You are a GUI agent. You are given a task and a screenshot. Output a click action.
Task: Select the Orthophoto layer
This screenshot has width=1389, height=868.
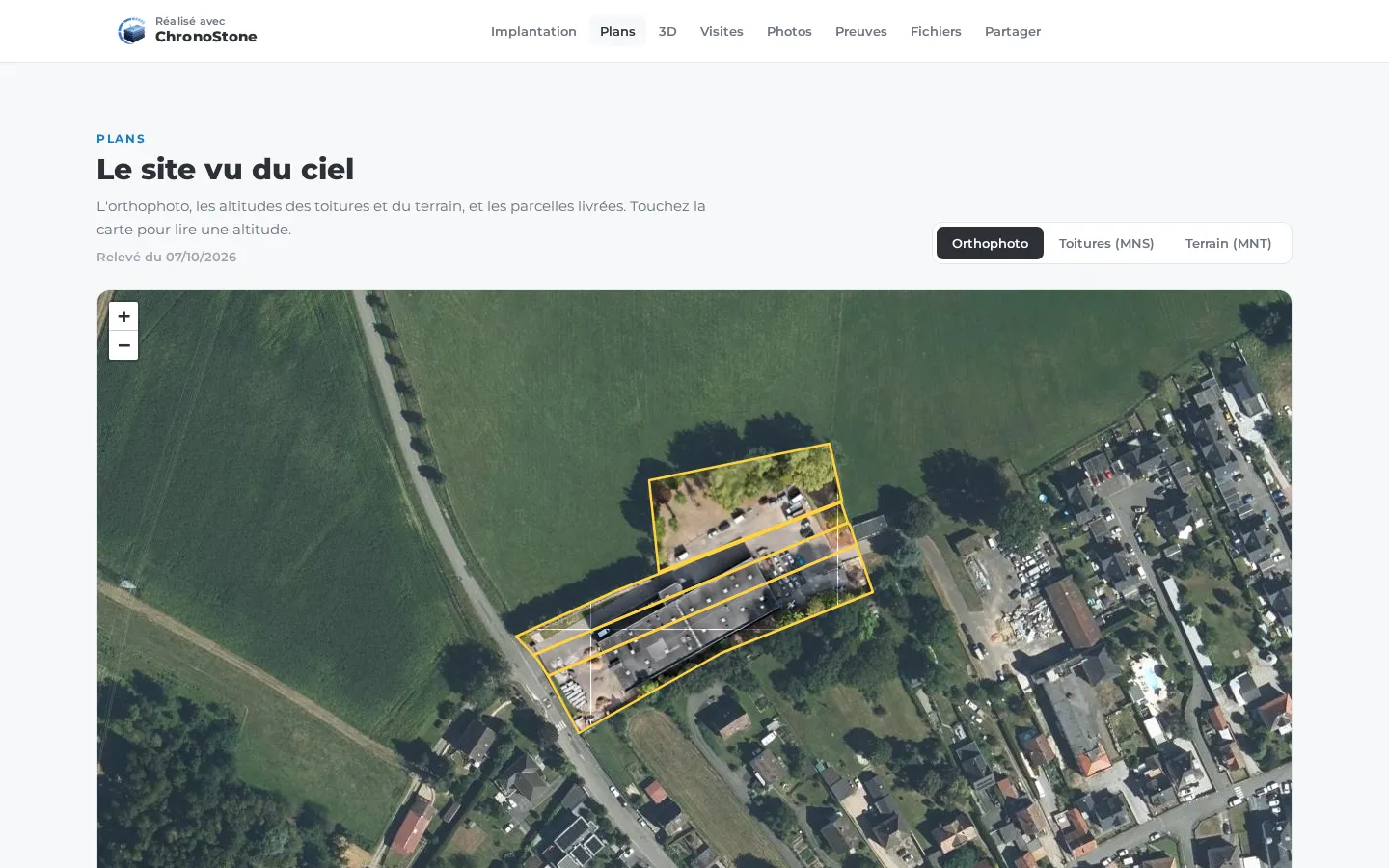coord(990,243)
